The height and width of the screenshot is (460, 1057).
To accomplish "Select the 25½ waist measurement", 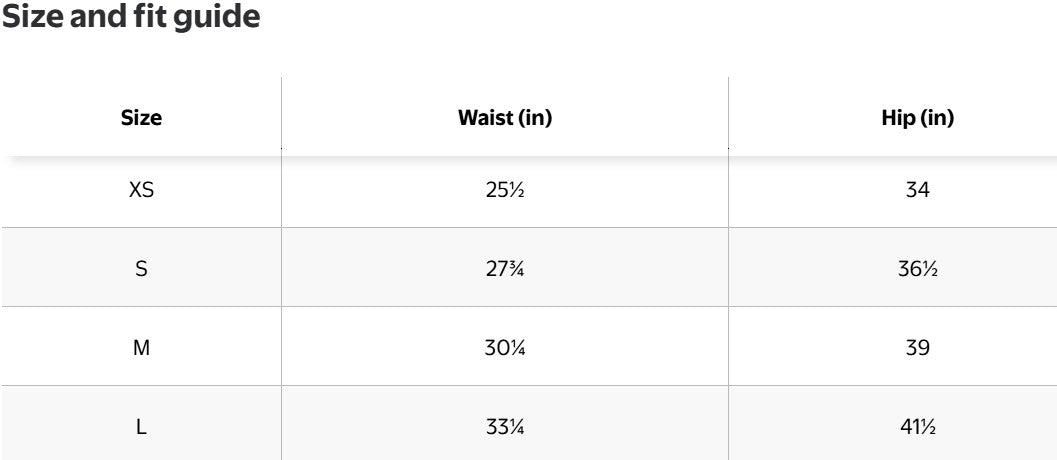I will pos(504,189).
